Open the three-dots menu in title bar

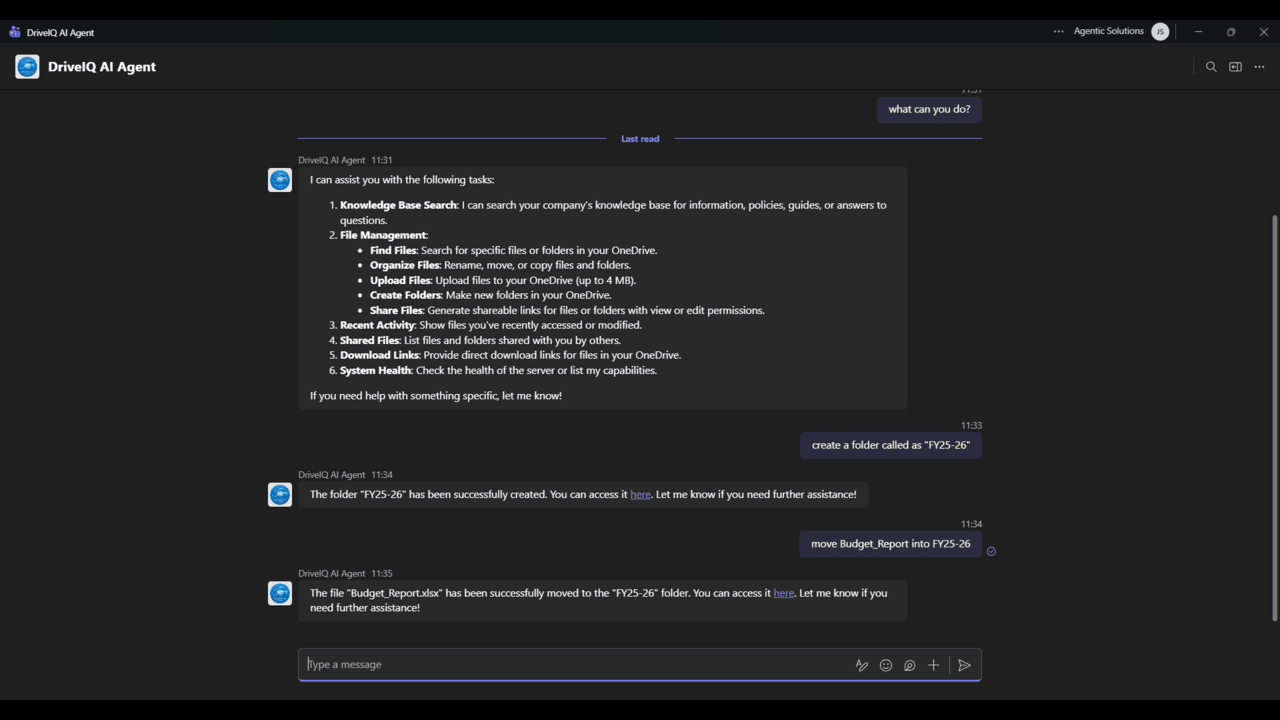pyautogui.click(x=1059, y=32)
